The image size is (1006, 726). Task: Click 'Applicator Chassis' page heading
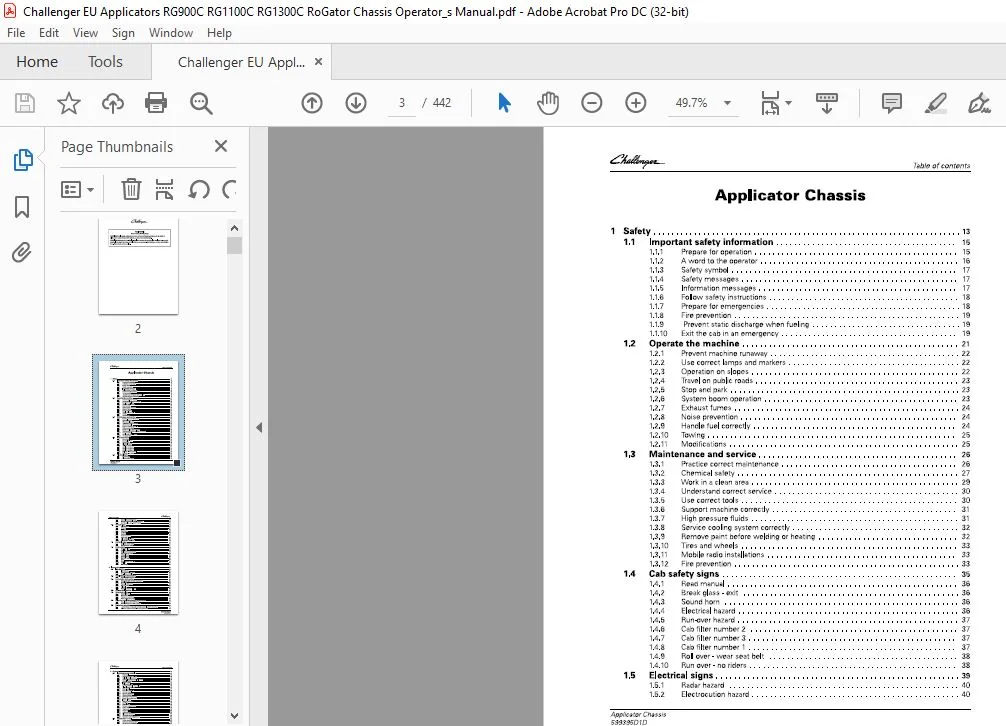790,195
